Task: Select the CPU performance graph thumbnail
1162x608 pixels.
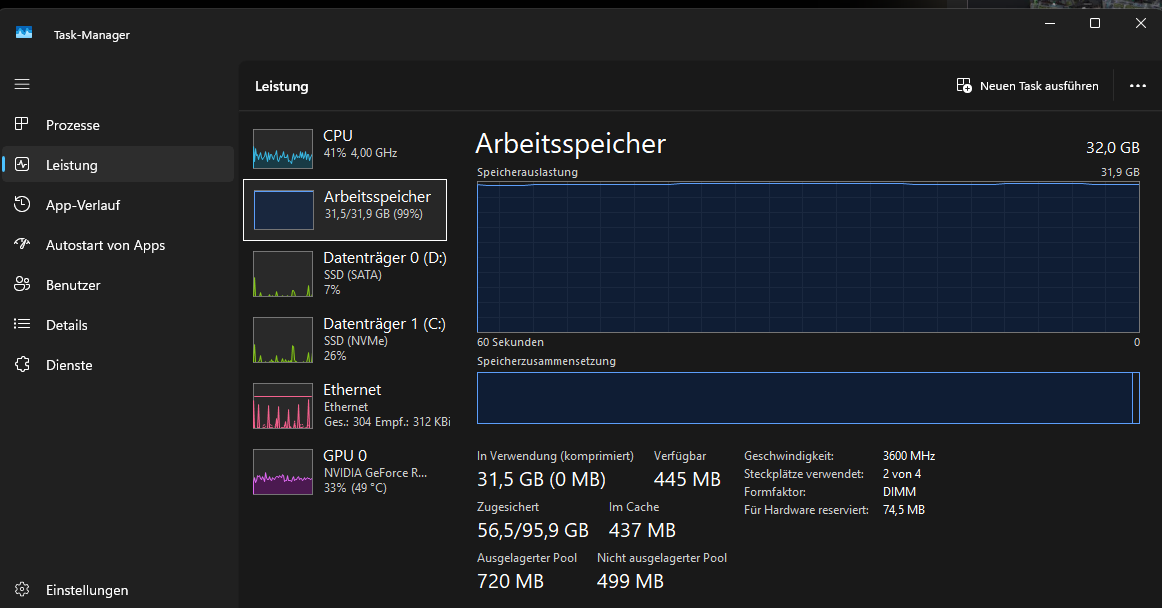Action: click(x=283, y=149)
